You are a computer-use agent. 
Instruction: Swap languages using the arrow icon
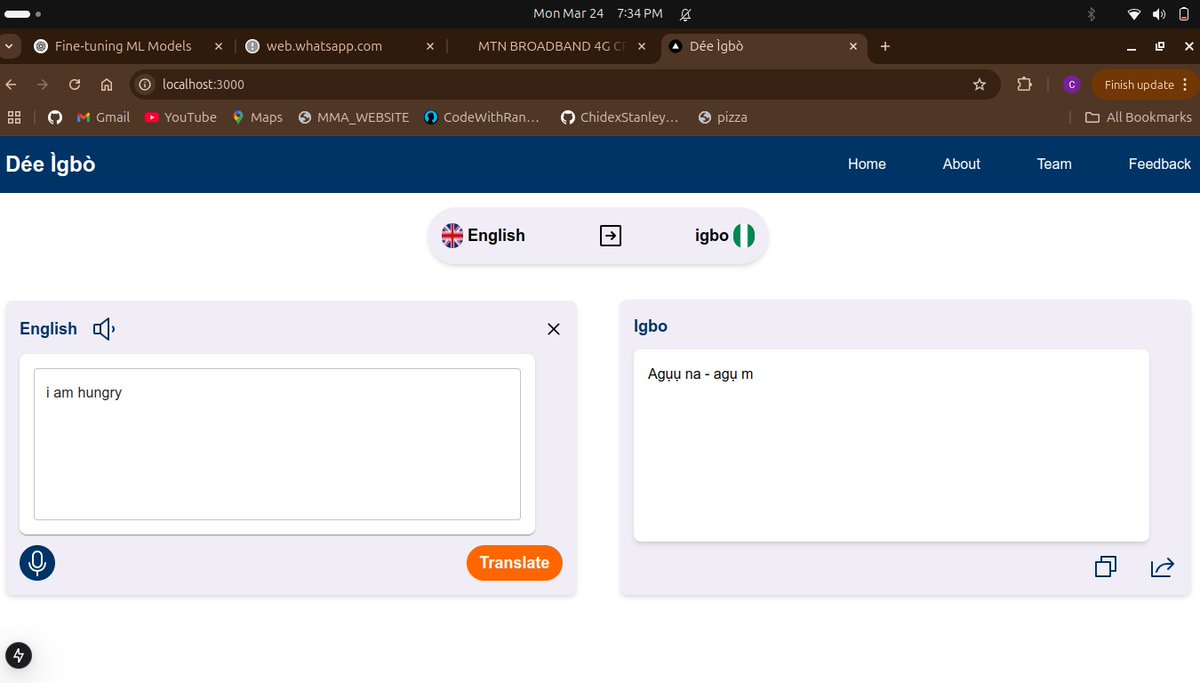(x=610, y=236)
